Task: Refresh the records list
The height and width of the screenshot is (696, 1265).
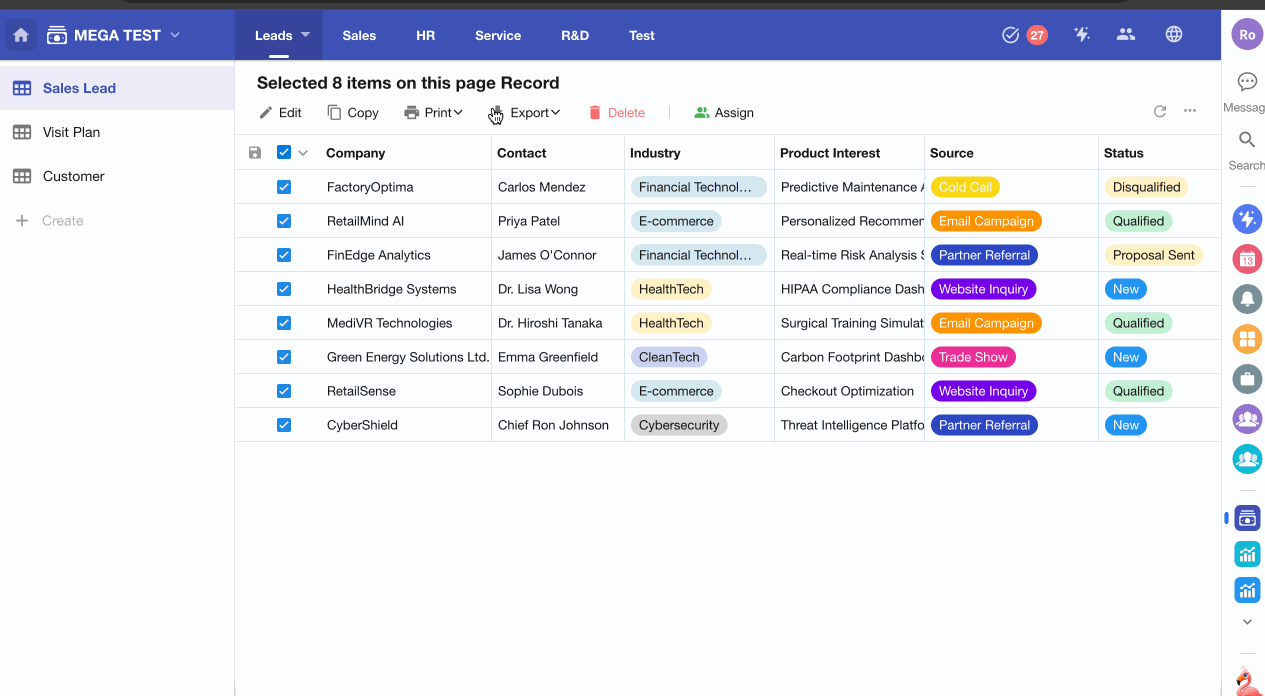Action: pos(1160,111)
